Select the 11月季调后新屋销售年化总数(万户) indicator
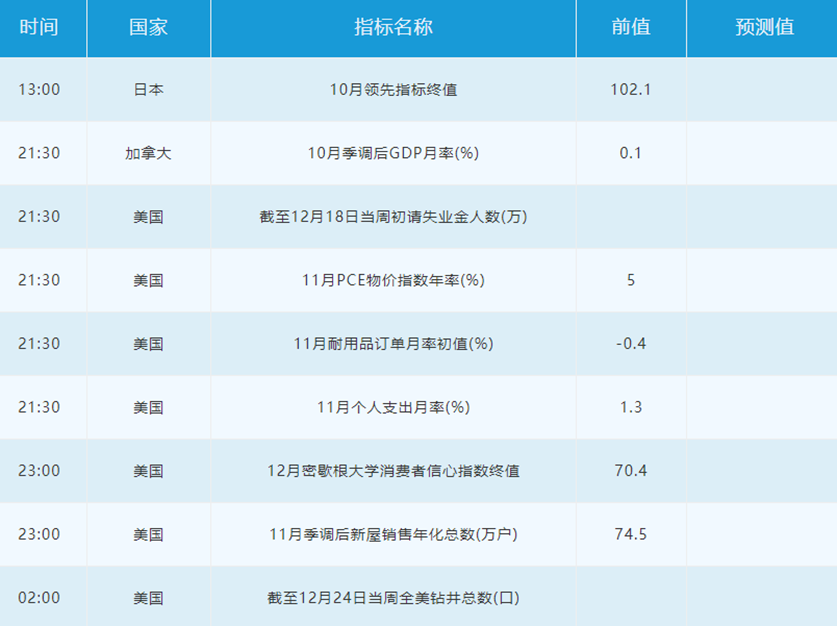The height and width of the screenshot is (626, 837). tap(393, 534)
